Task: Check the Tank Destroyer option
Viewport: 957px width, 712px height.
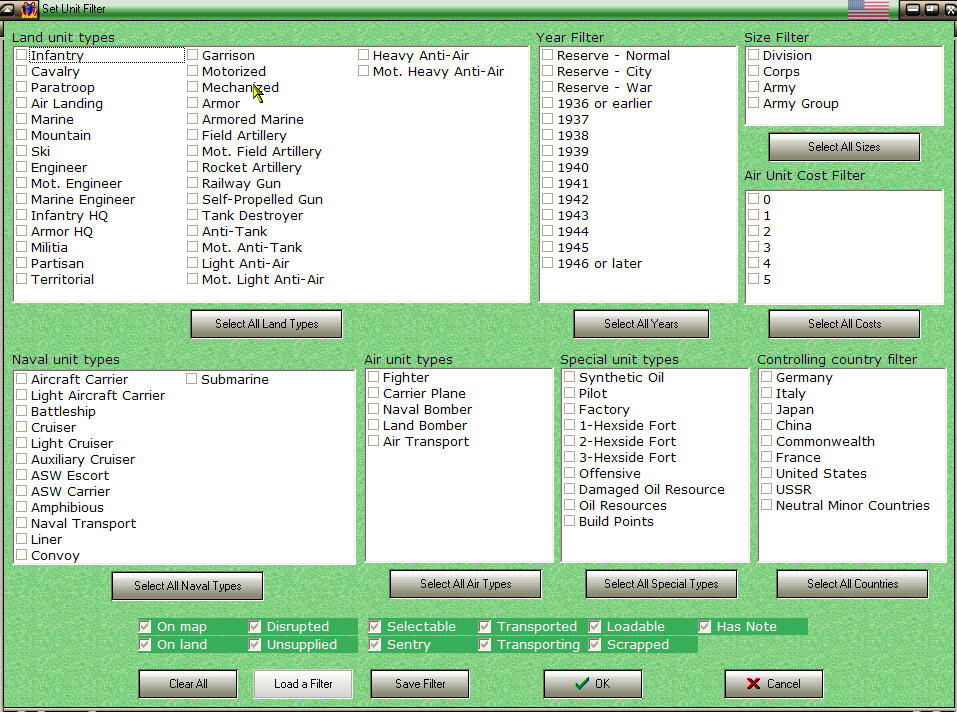Action: pyautogui.click(x=193, y=215)
